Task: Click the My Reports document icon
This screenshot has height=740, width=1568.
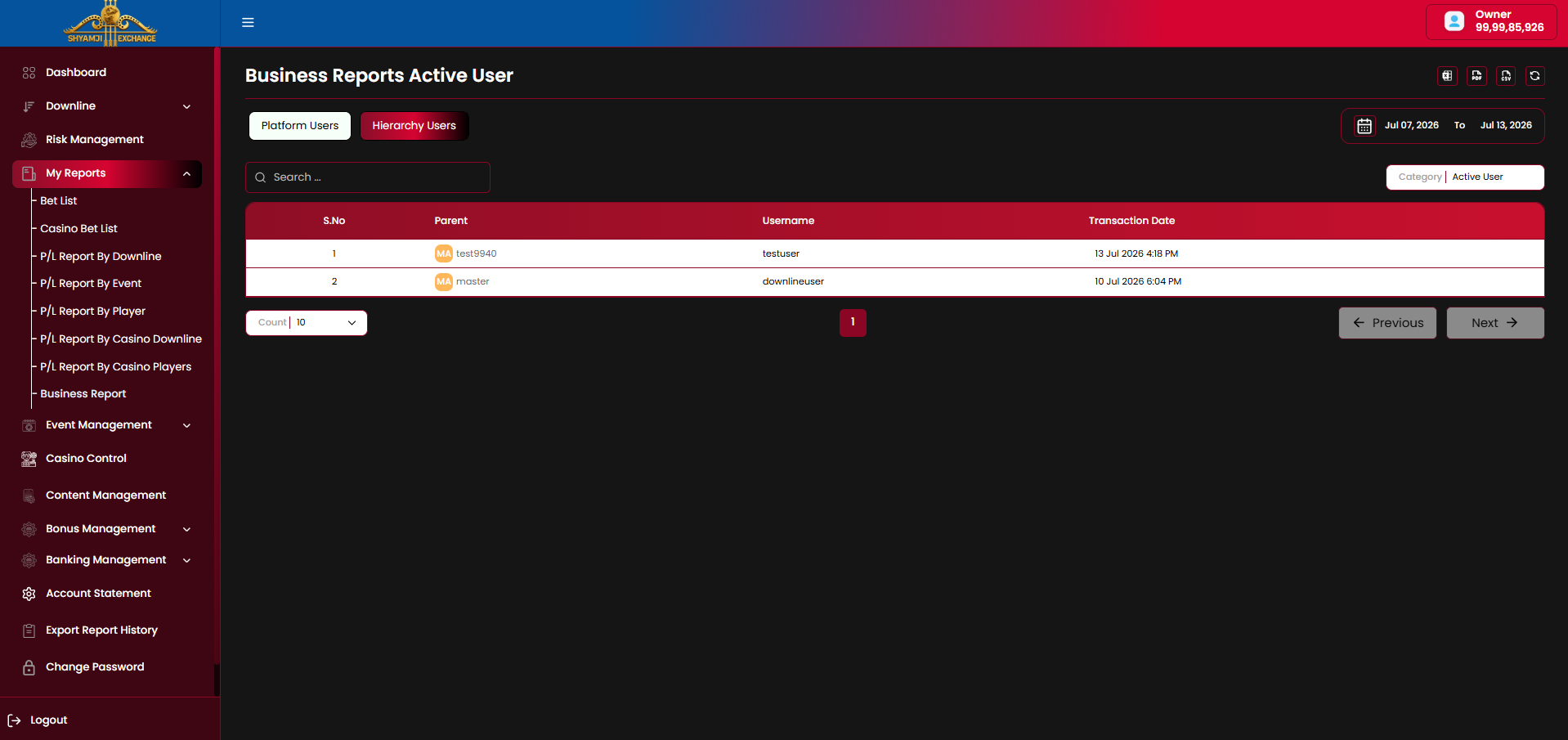Action: [x=29, y=173]
